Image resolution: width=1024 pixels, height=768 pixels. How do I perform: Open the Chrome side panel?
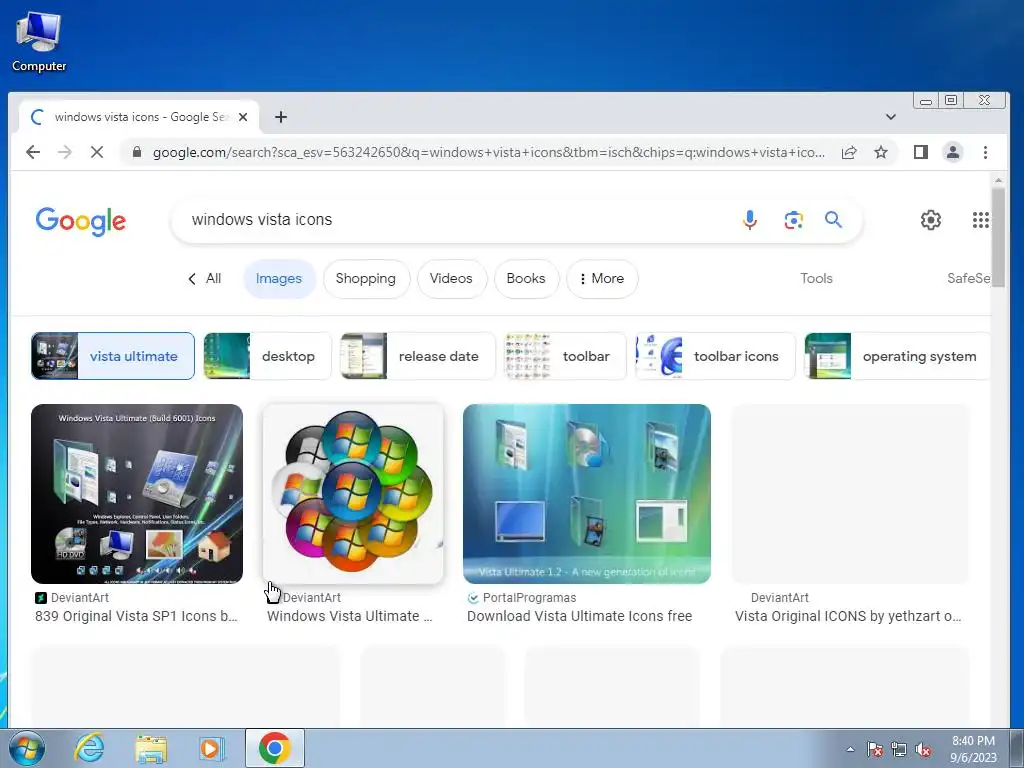pyautogui.click(x=921, y=152)
